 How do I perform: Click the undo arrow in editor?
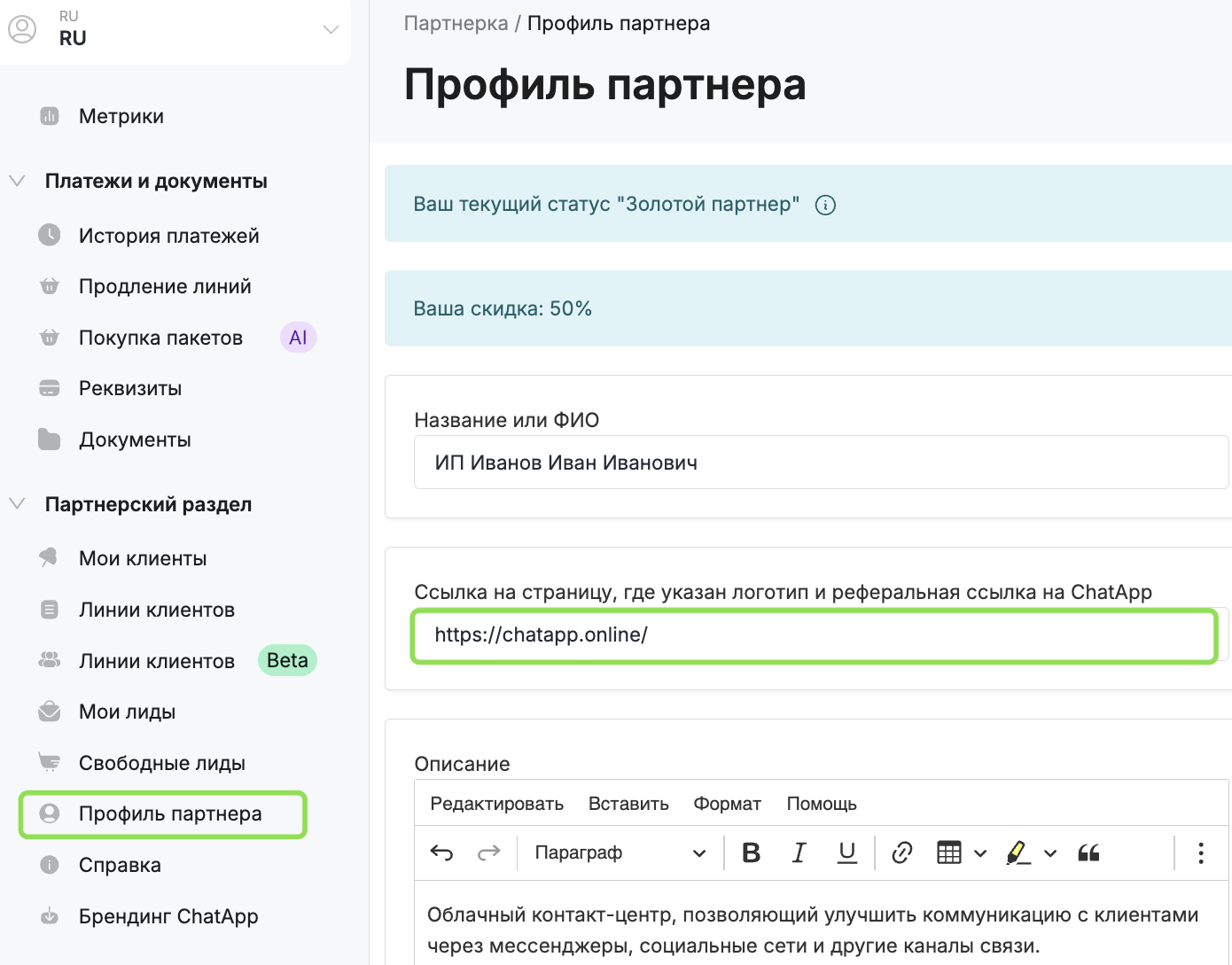click(441, 852)
